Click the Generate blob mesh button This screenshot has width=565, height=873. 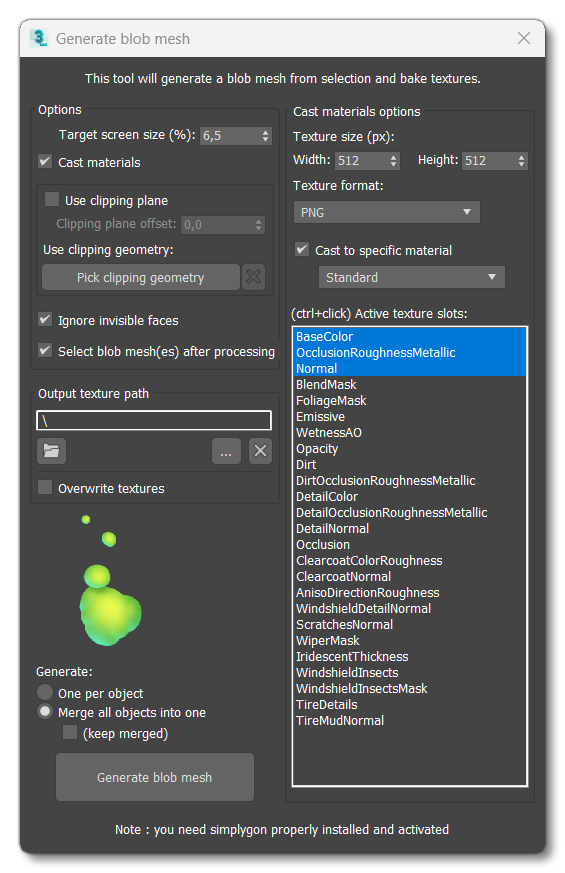tap(155, 777)
